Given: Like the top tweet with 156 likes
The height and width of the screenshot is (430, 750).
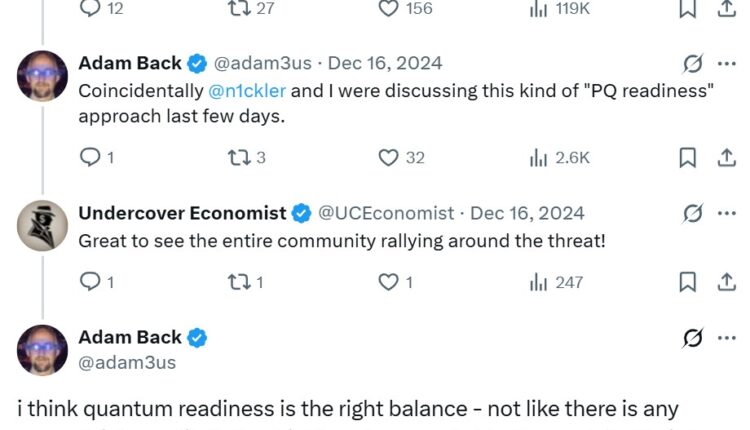Looking at the screenshot, I should pyautogui.click(x=389, y=9).
